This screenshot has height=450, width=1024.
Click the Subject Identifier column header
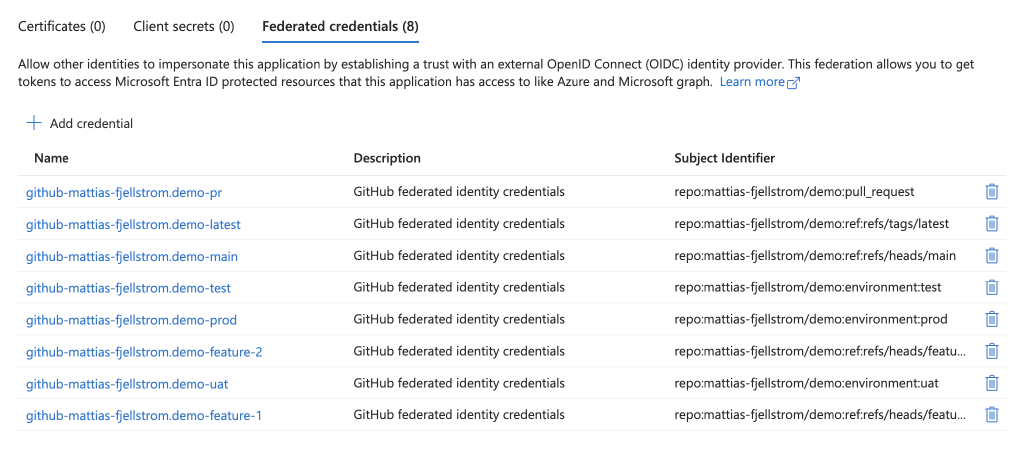pos(724,158)
